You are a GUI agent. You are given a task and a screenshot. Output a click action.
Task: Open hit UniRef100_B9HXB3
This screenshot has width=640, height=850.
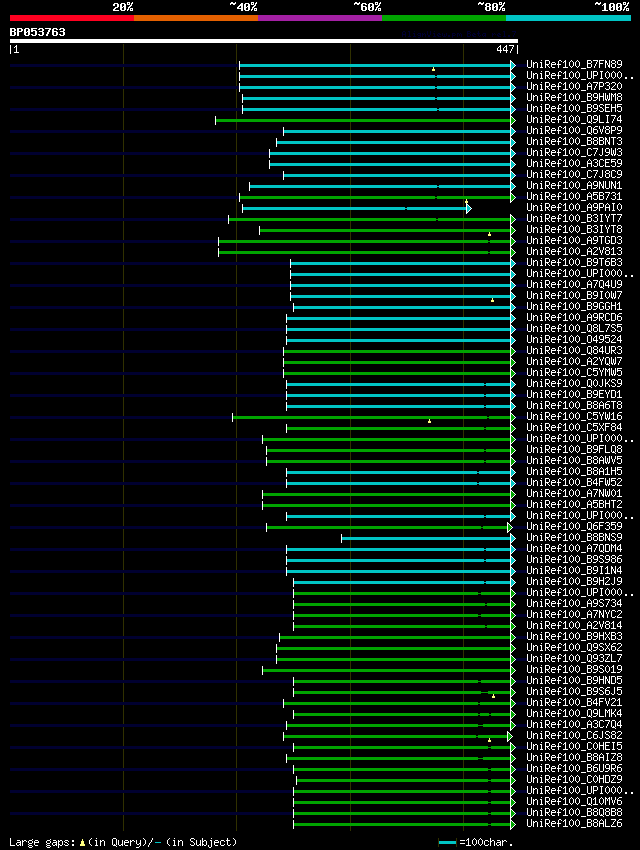click(574, 636)
